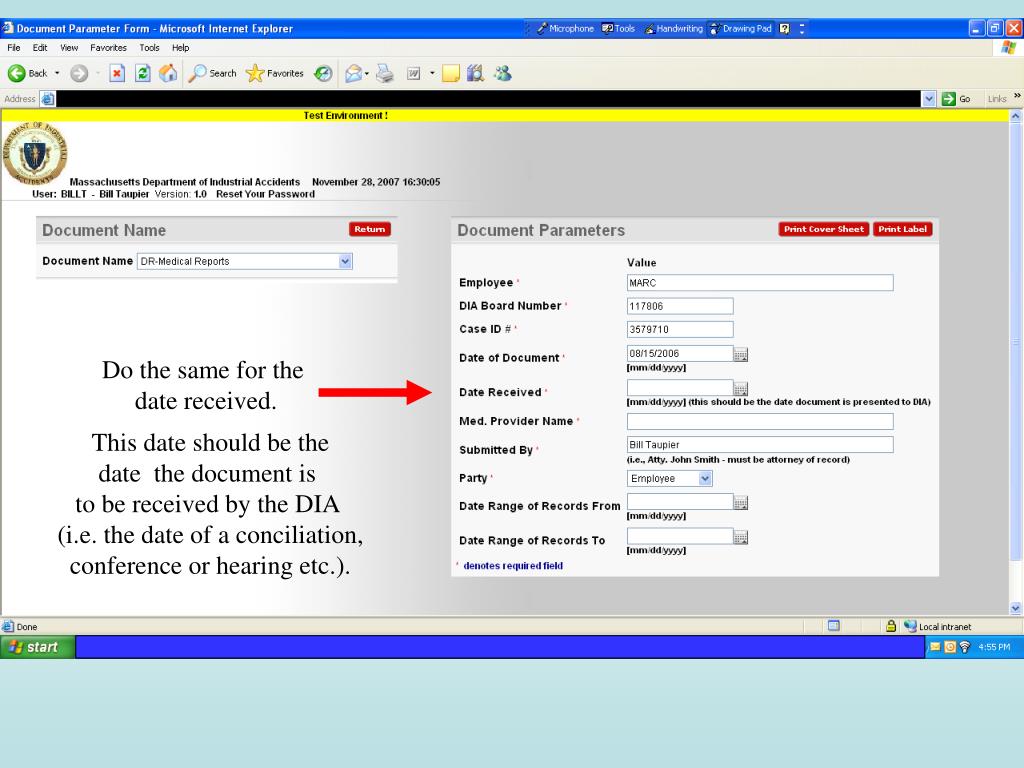Click the Edit with Word toolbar icon

(x=413, y=73)
